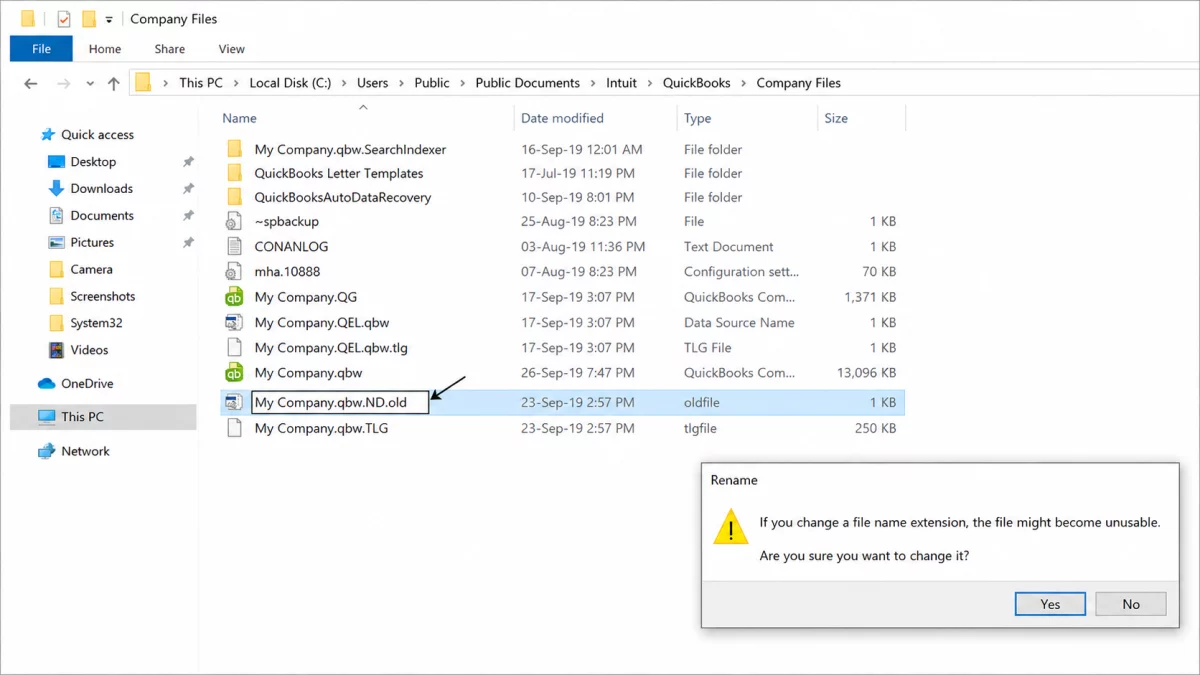Click Local Disk (C:) breadcrumb
The height and width of the screenshot is (675, 1200).
coord(290,83)
